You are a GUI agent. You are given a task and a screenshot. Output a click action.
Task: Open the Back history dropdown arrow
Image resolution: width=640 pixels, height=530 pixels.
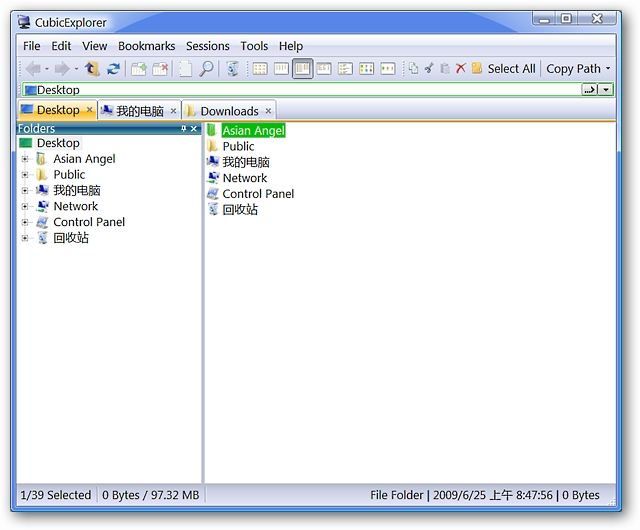pyautogui.click(x=47, y=69)
